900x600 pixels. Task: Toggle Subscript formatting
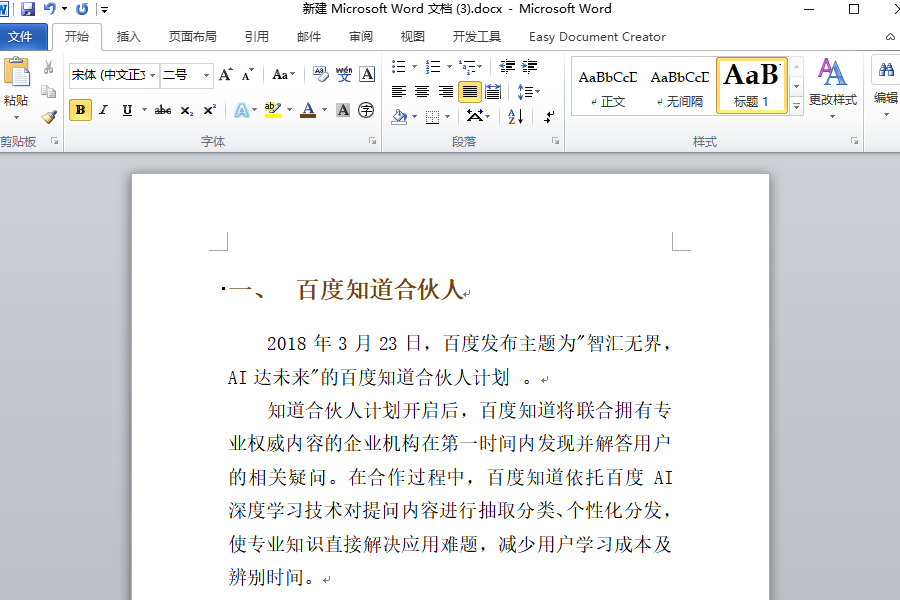[x=187, y=110]
